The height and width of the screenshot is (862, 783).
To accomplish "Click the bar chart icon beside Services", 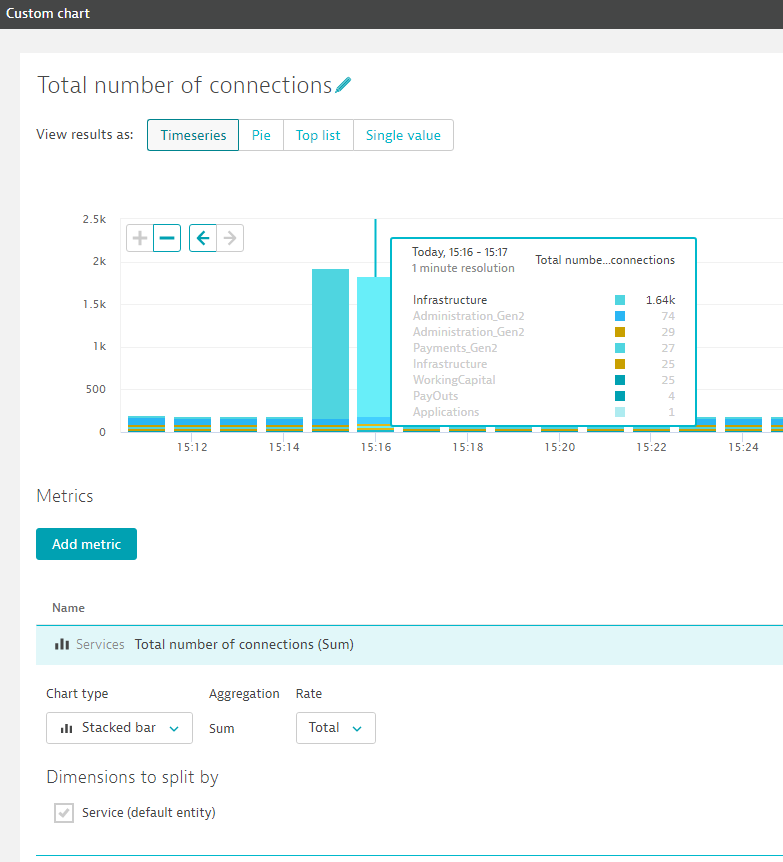I will pos(62,645).
